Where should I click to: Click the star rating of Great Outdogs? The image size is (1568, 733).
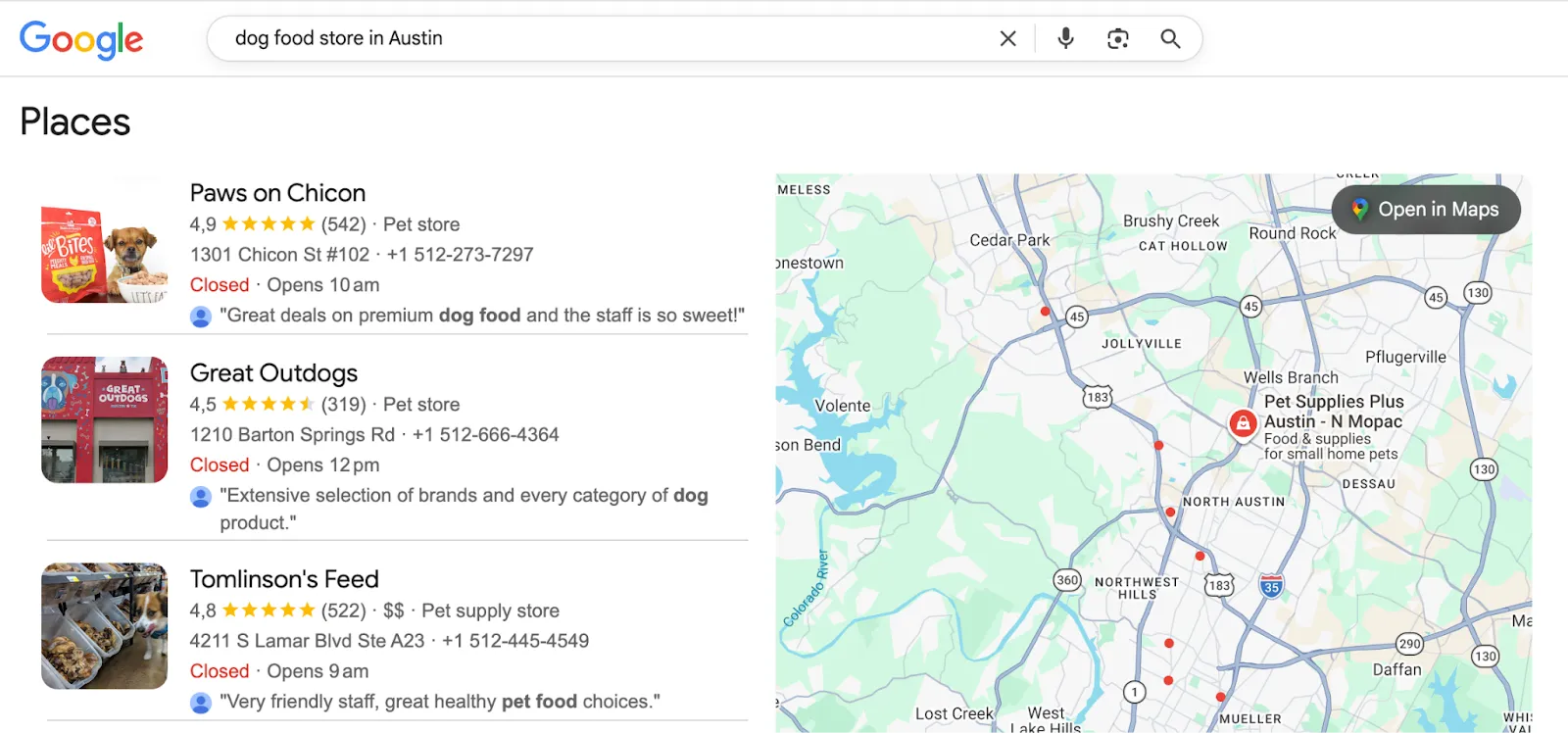[x=269, y=405]
